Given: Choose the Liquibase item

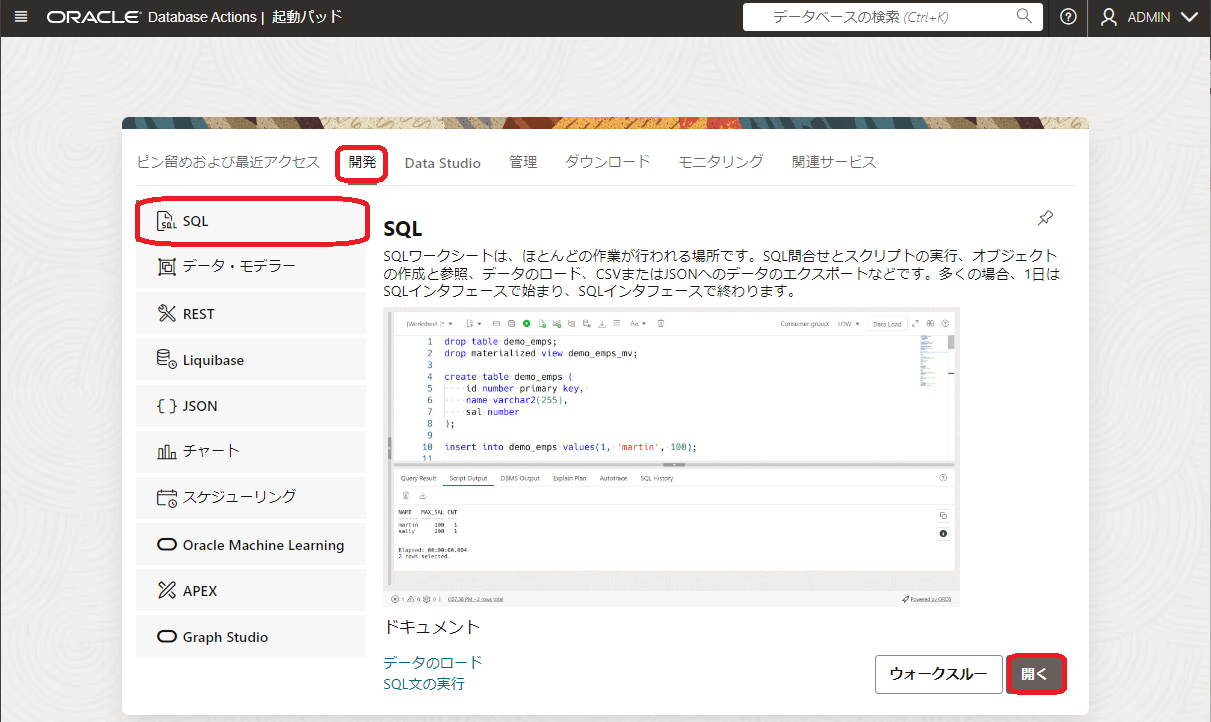Looking at the screenshot, I should [x=250, y=360].
